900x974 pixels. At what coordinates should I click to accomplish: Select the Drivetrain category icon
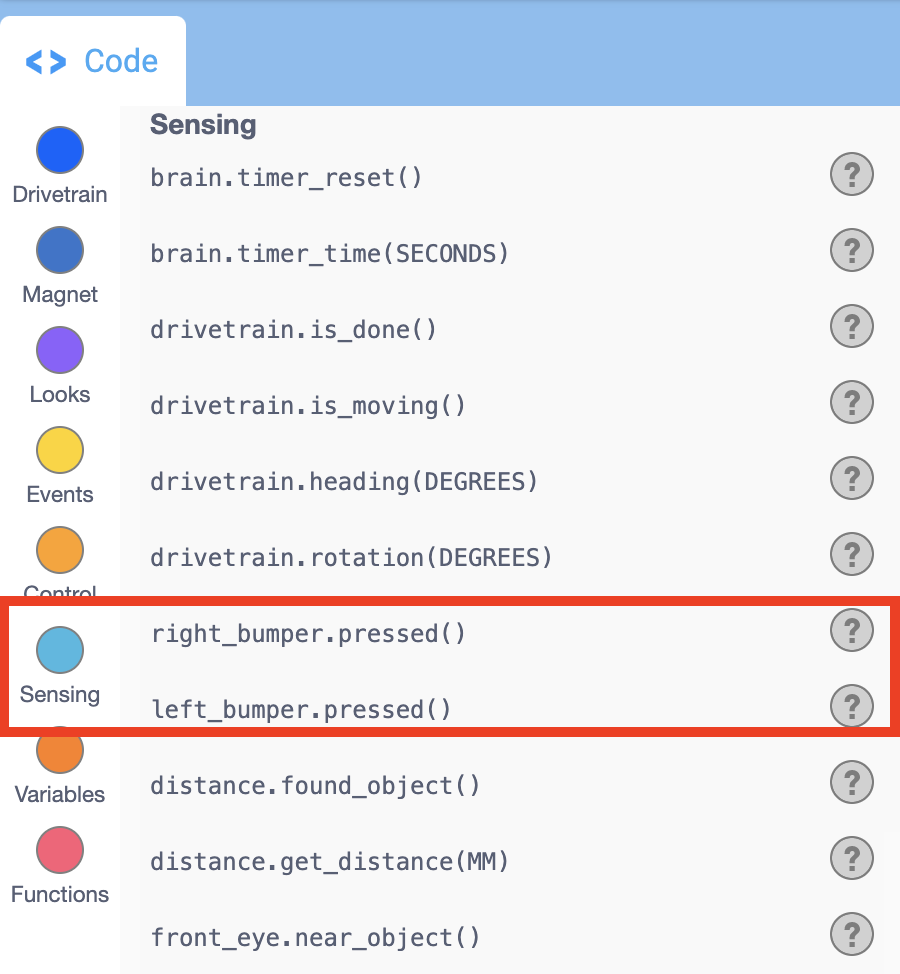pyautogui.click(x=59, y=150)
